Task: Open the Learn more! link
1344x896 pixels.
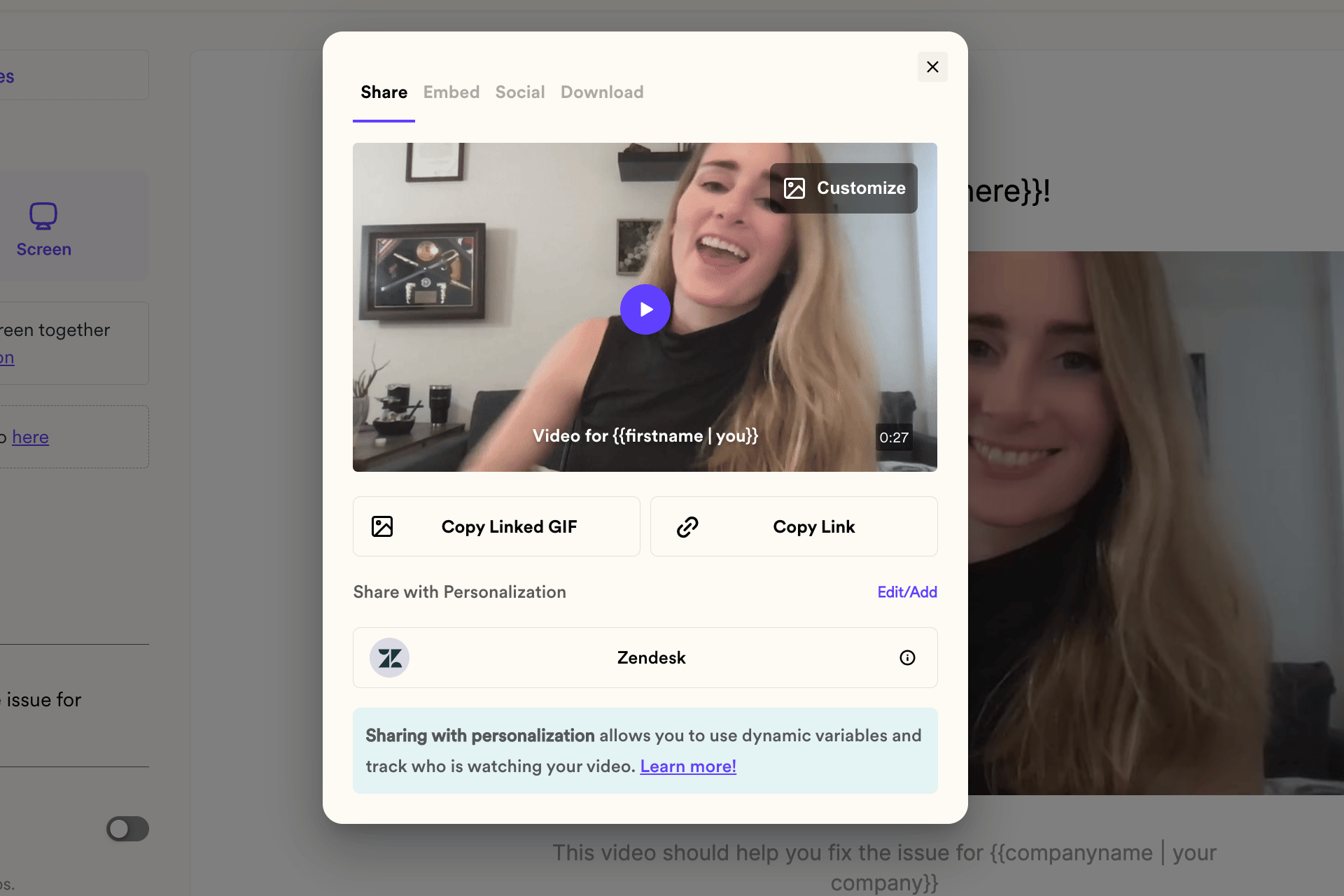Action: [x=688, y=766]
